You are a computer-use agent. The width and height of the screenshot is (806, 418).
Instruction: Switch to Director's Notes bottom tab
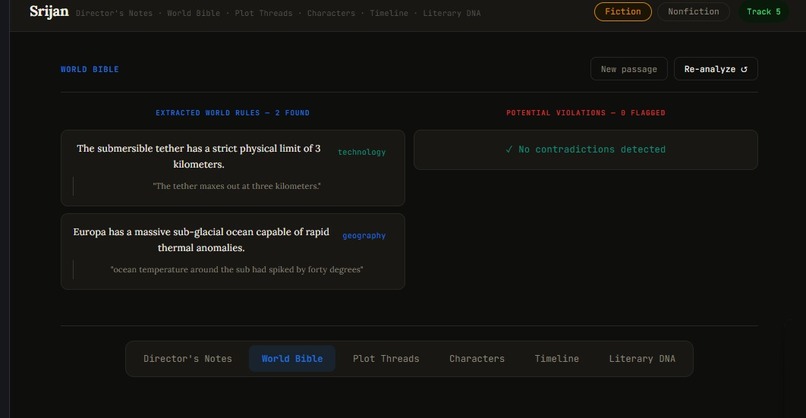coord(188,359)
